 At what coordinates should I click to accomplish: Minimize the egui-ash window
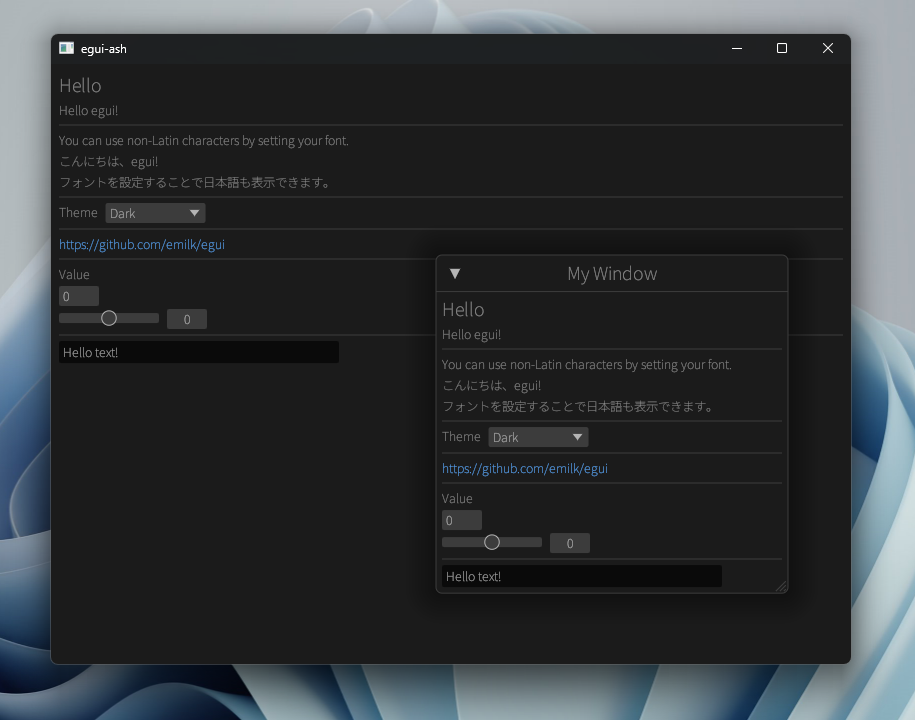(x=737, y=48)
